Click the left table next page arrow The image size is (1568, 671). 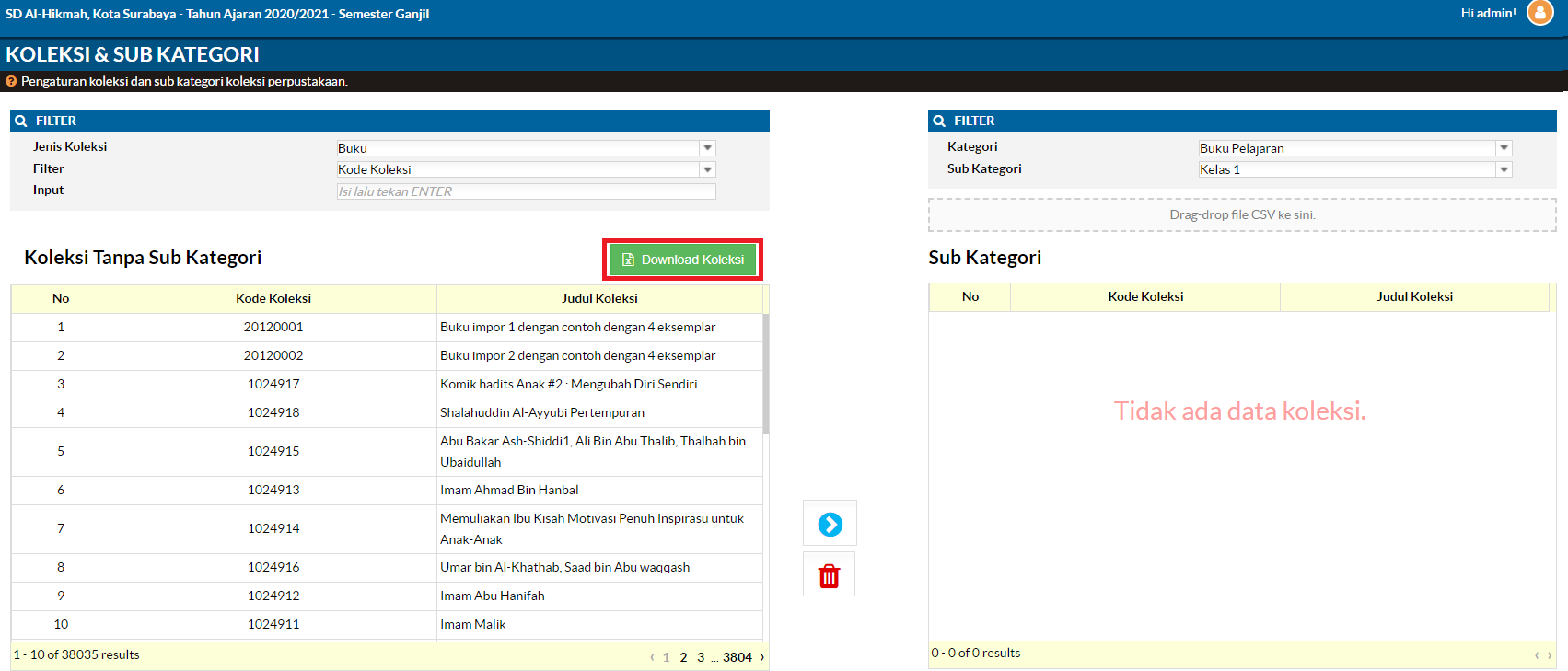click(x=762, y=657)
